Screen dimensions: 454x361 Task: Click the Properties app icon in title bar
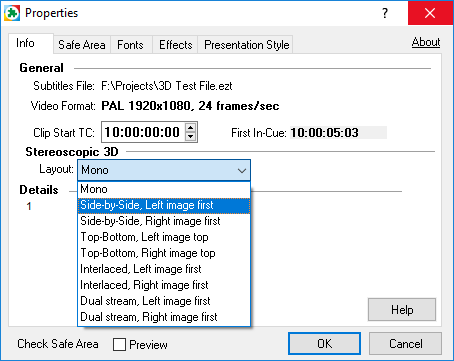(12, 13)
